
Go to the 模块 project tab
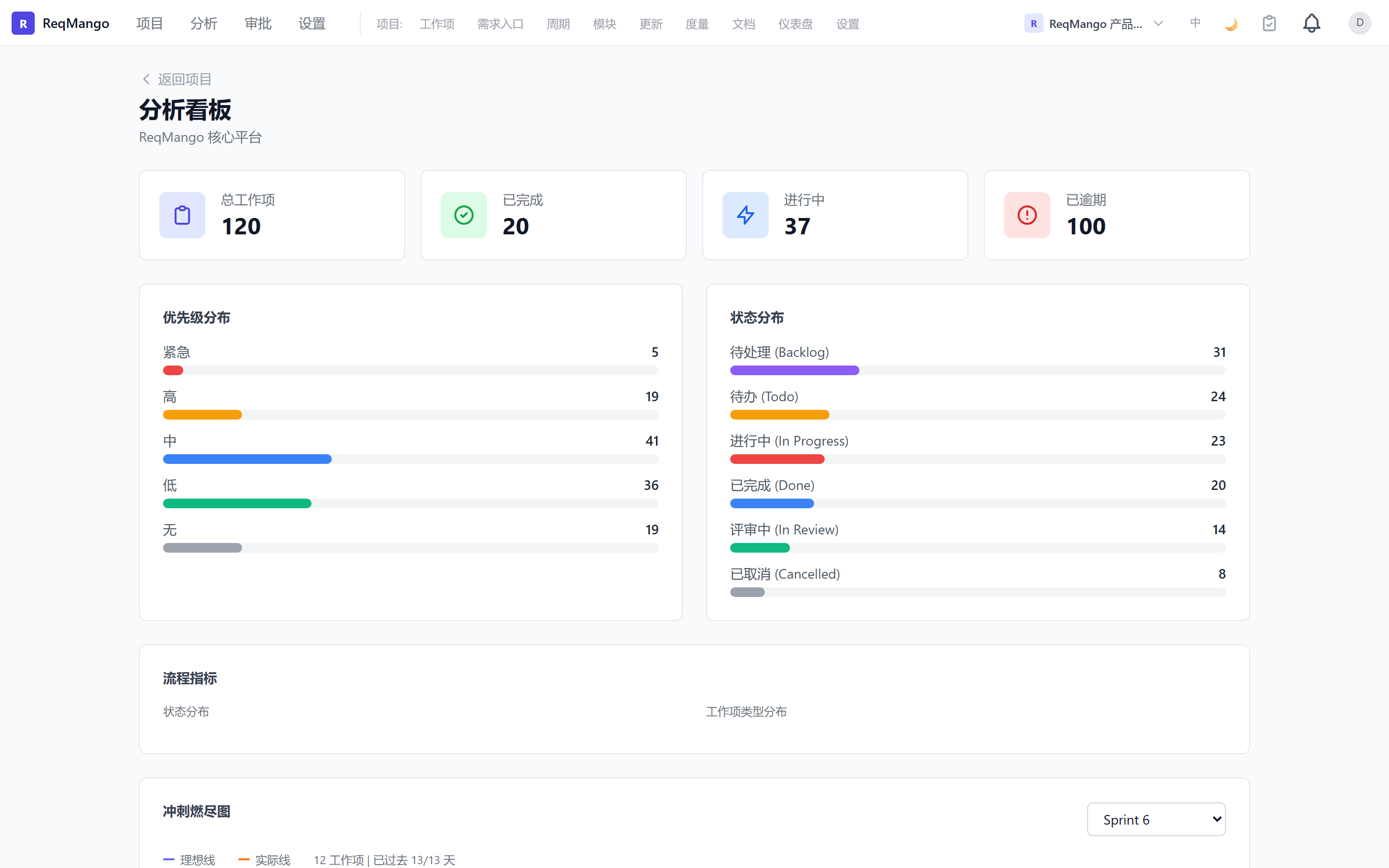coord(604,24)
